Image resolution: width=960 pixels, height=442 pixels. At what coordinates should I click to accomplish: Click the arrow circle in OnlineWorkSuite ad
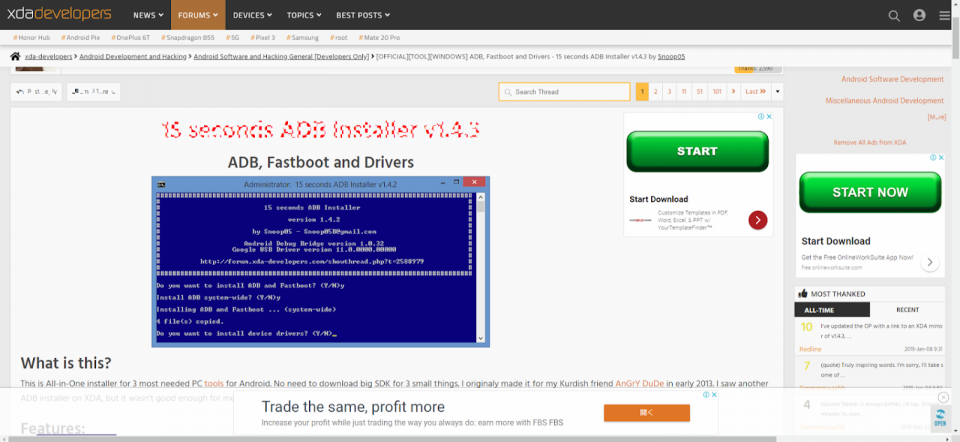(x=931, y=262)
